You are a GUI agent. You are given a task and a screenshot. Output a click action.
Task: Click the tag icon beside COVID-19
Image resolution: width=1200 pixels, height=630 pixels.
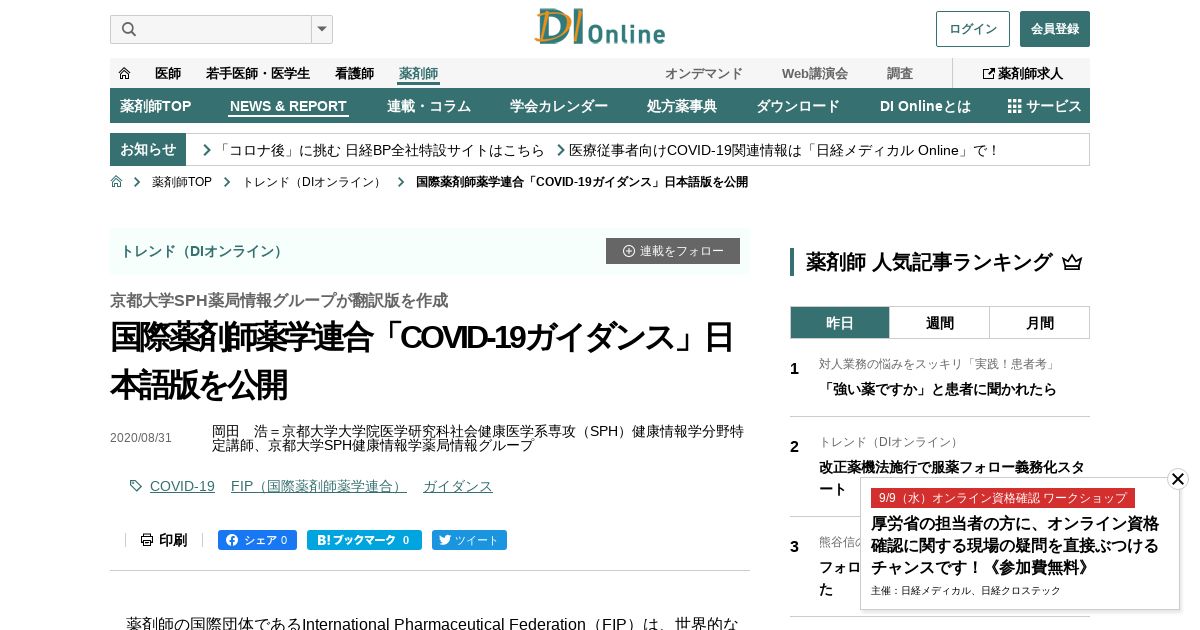point(136,486)
